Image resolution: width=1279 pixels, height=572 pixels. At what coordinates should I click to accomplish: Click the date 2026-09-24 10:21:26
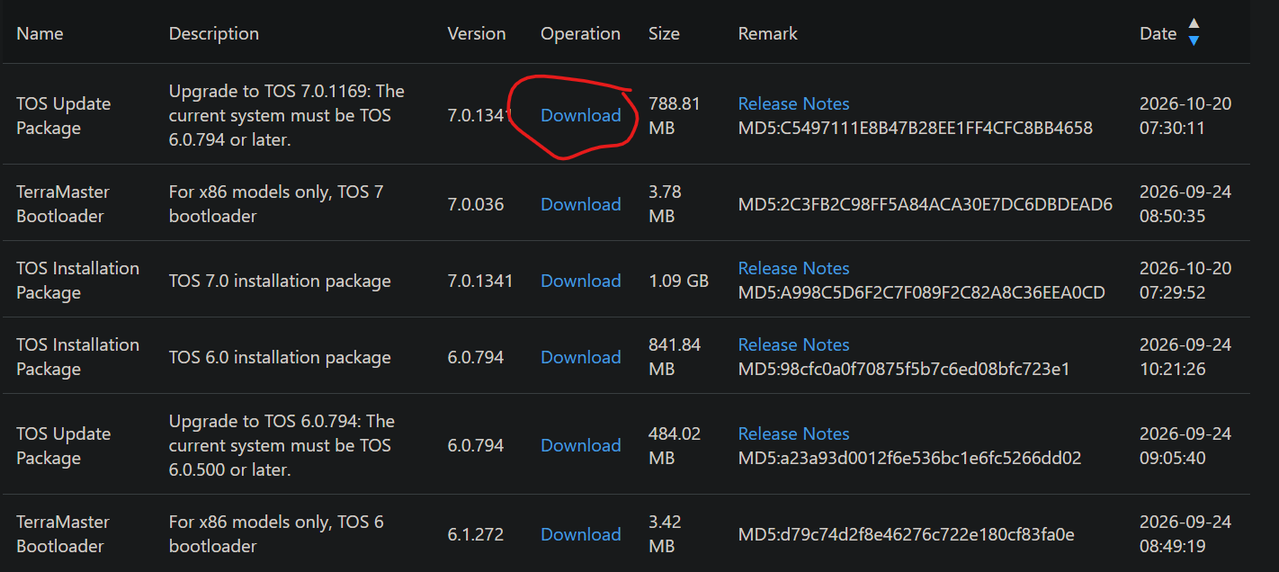[1186, 357]
